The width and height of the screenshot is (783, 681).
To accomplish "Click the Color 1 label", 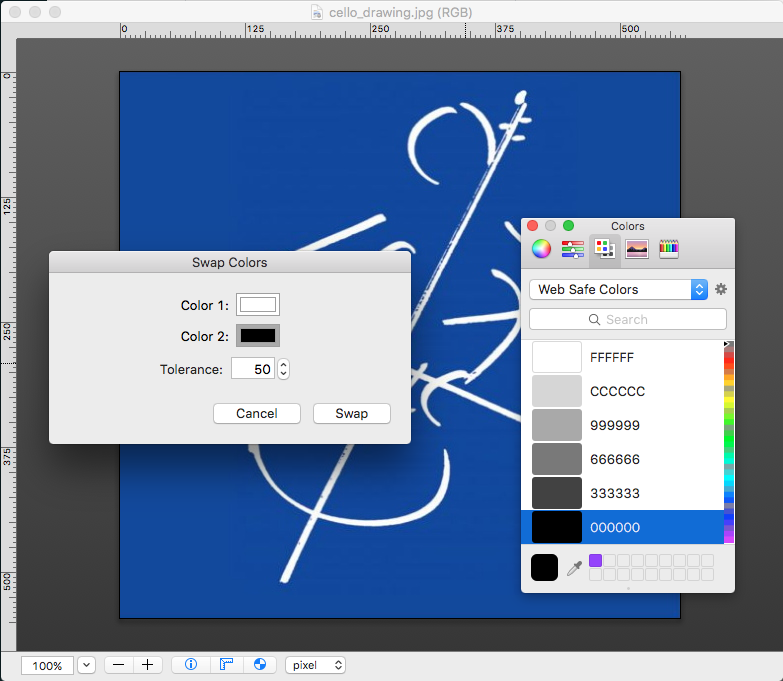I will click(205, 306).
